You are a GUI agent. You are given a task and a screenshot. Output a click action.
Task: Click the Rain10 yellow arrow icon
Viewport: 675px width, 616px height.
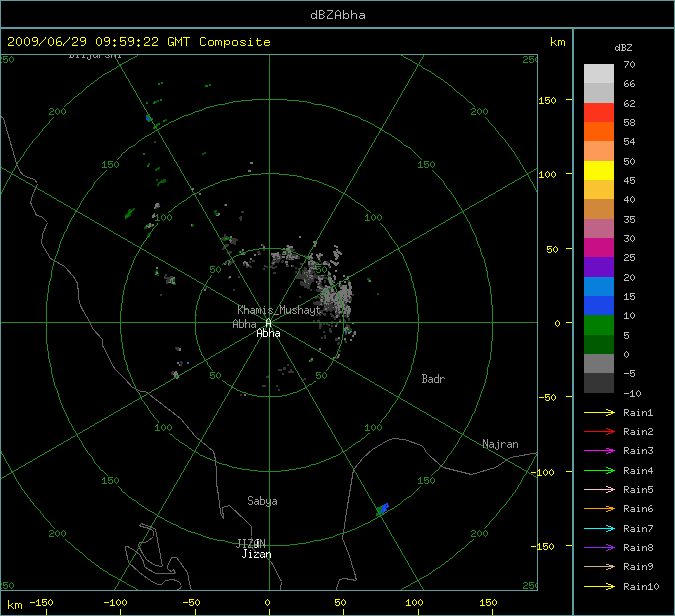[599, 586]
